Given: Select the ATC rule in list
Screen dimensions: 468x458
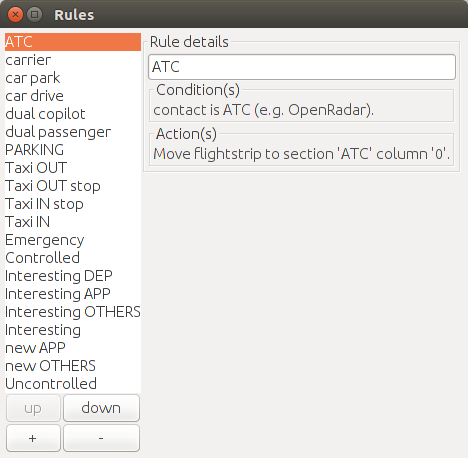Looking at the screenshot, I should [x=73, y=42].
